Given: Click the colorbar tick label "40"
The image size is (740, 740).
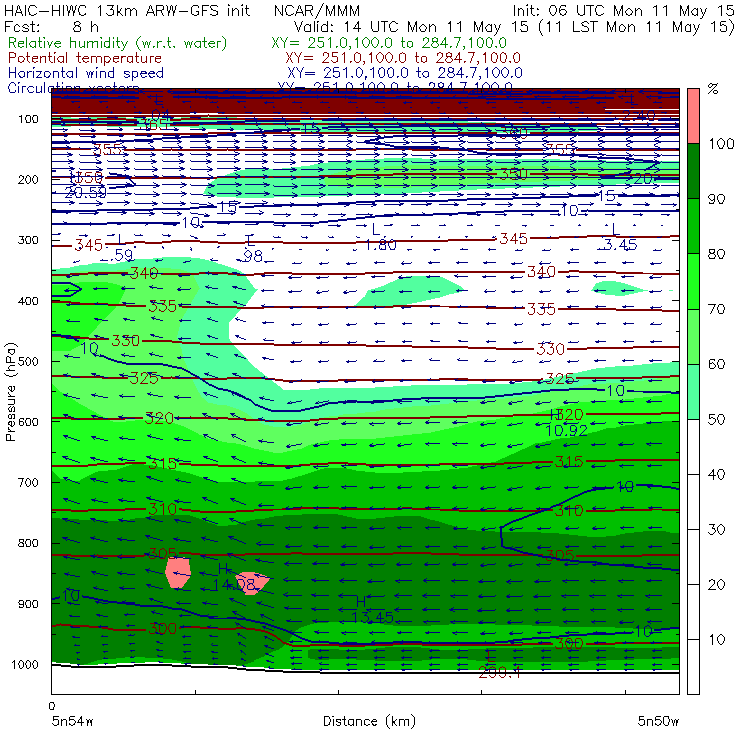Looking at the screenshot, I should click(x=716, y=474).
